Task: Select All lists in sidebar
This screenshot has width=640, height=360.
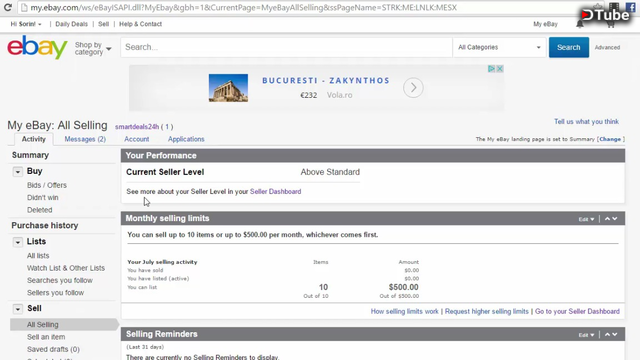Action: (x=38, y=256)
